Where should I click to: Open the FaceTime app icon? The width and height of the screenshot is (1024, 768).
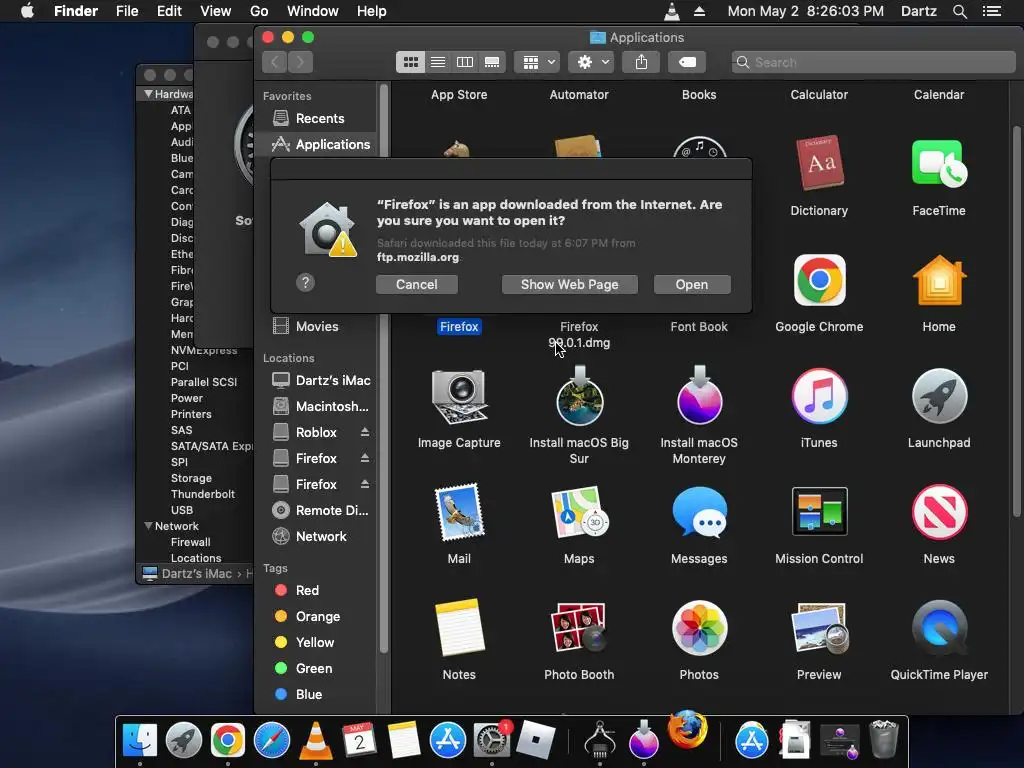pos(939,163)
